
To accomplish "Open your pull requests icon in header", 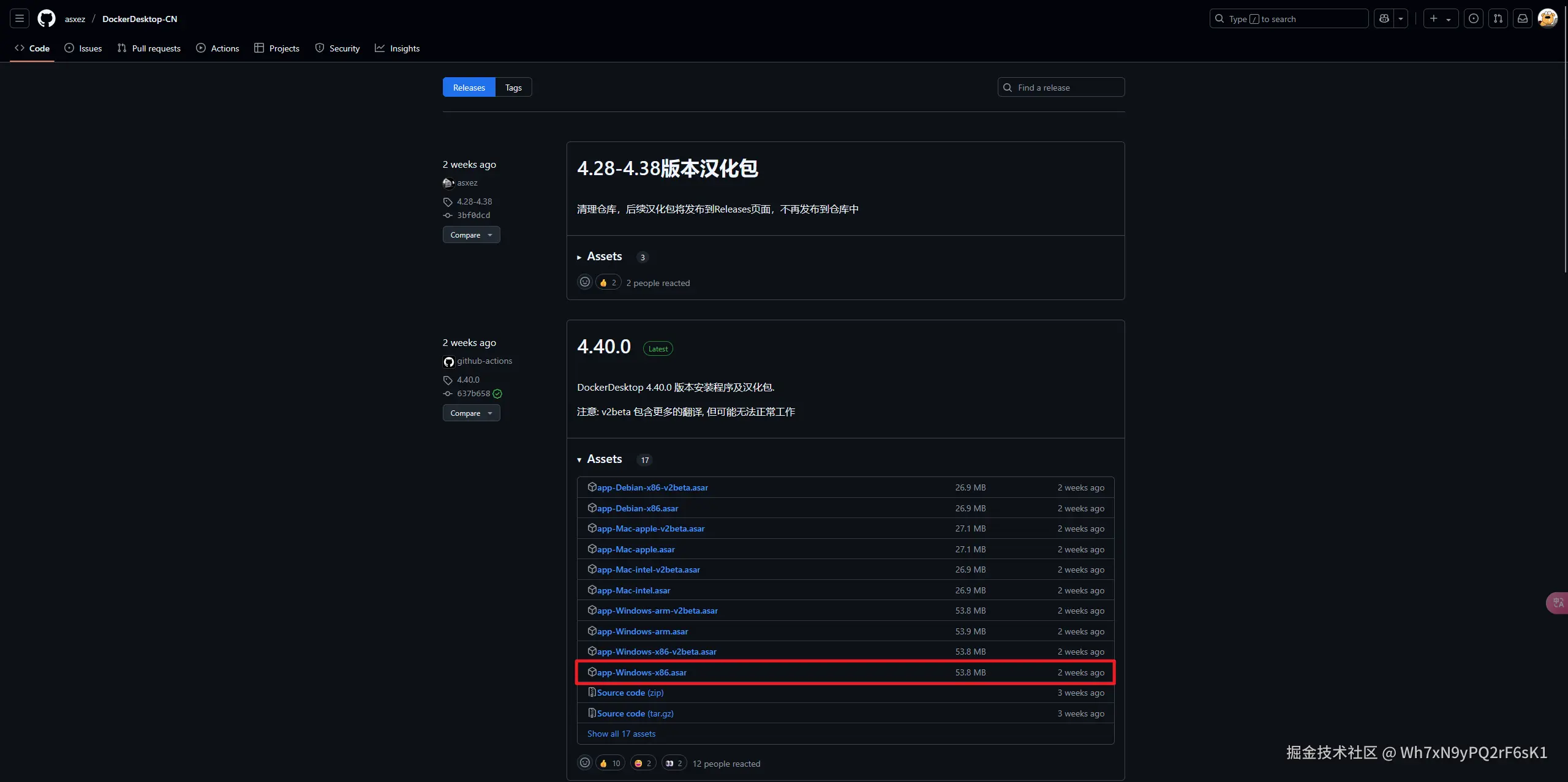I will [1498, 18].
